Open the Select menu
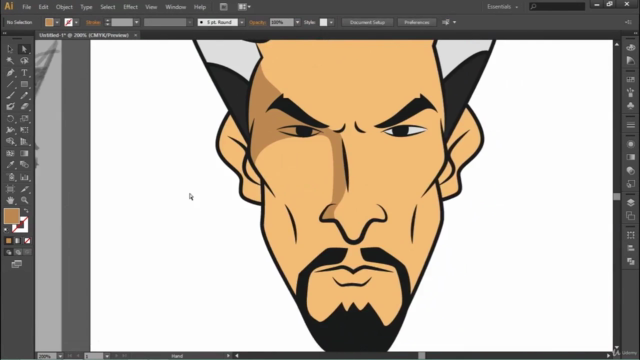 point(108,7)
